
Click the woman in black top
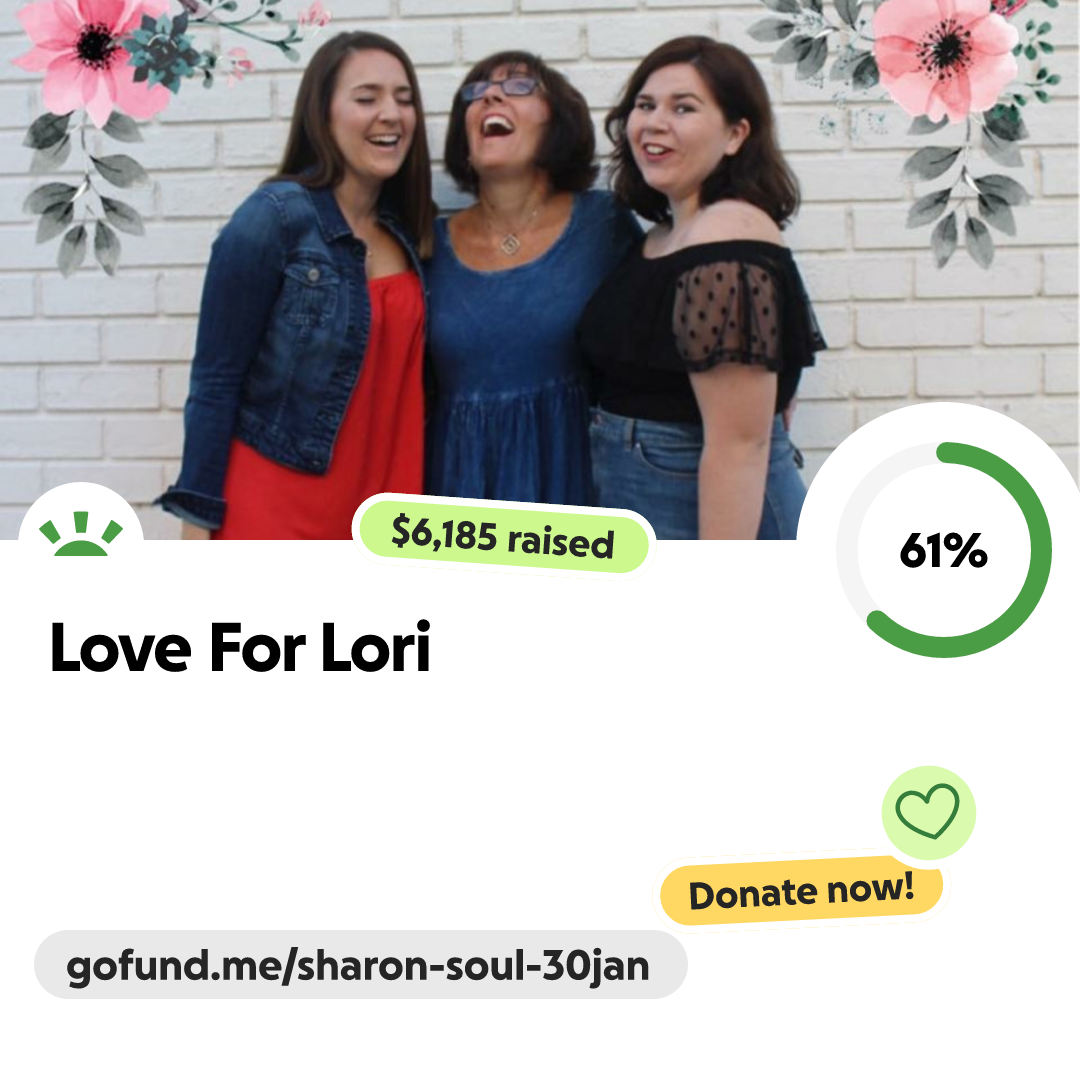coord(703,289)
